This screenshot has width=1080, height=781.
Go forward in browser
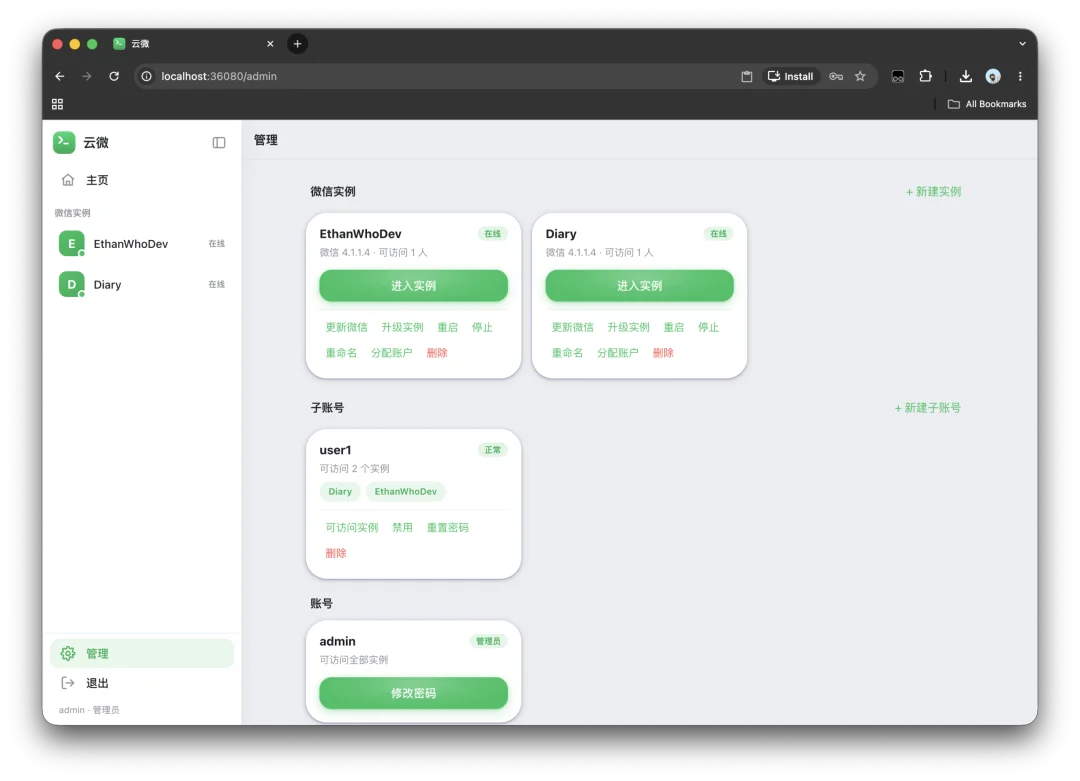pyautogui.click(x=87, y=76)
